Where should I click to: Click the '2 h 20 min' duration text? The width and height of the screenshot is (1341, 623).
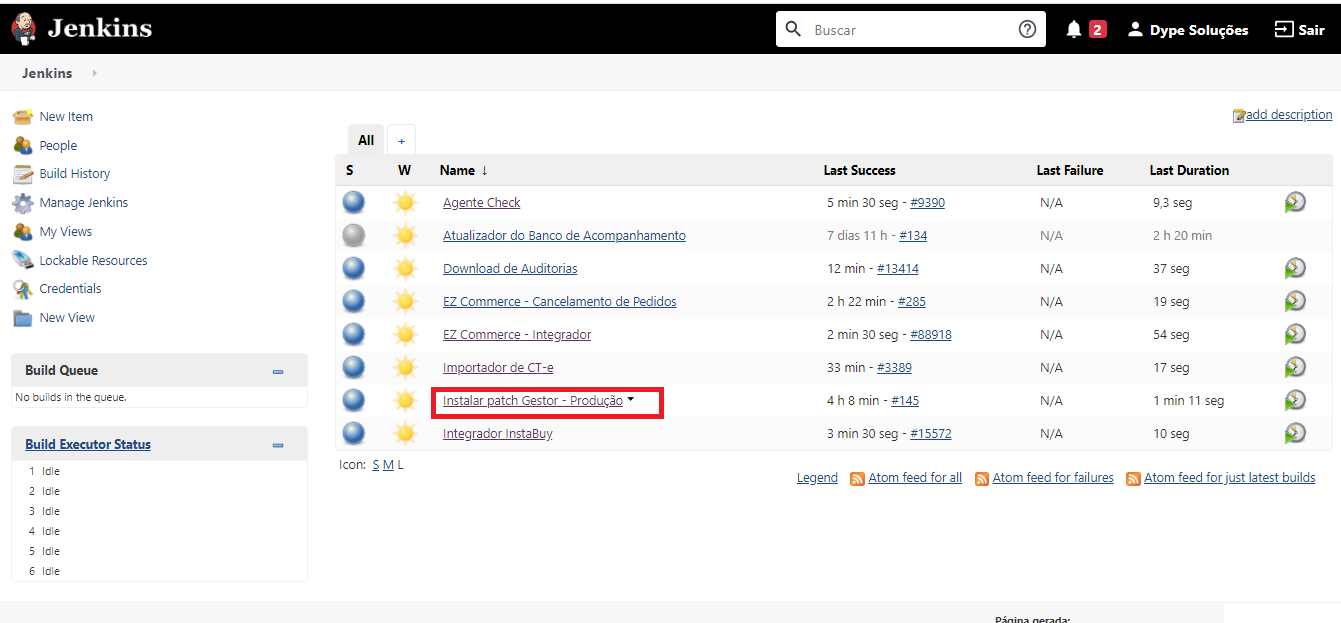tap(1182, 235)
